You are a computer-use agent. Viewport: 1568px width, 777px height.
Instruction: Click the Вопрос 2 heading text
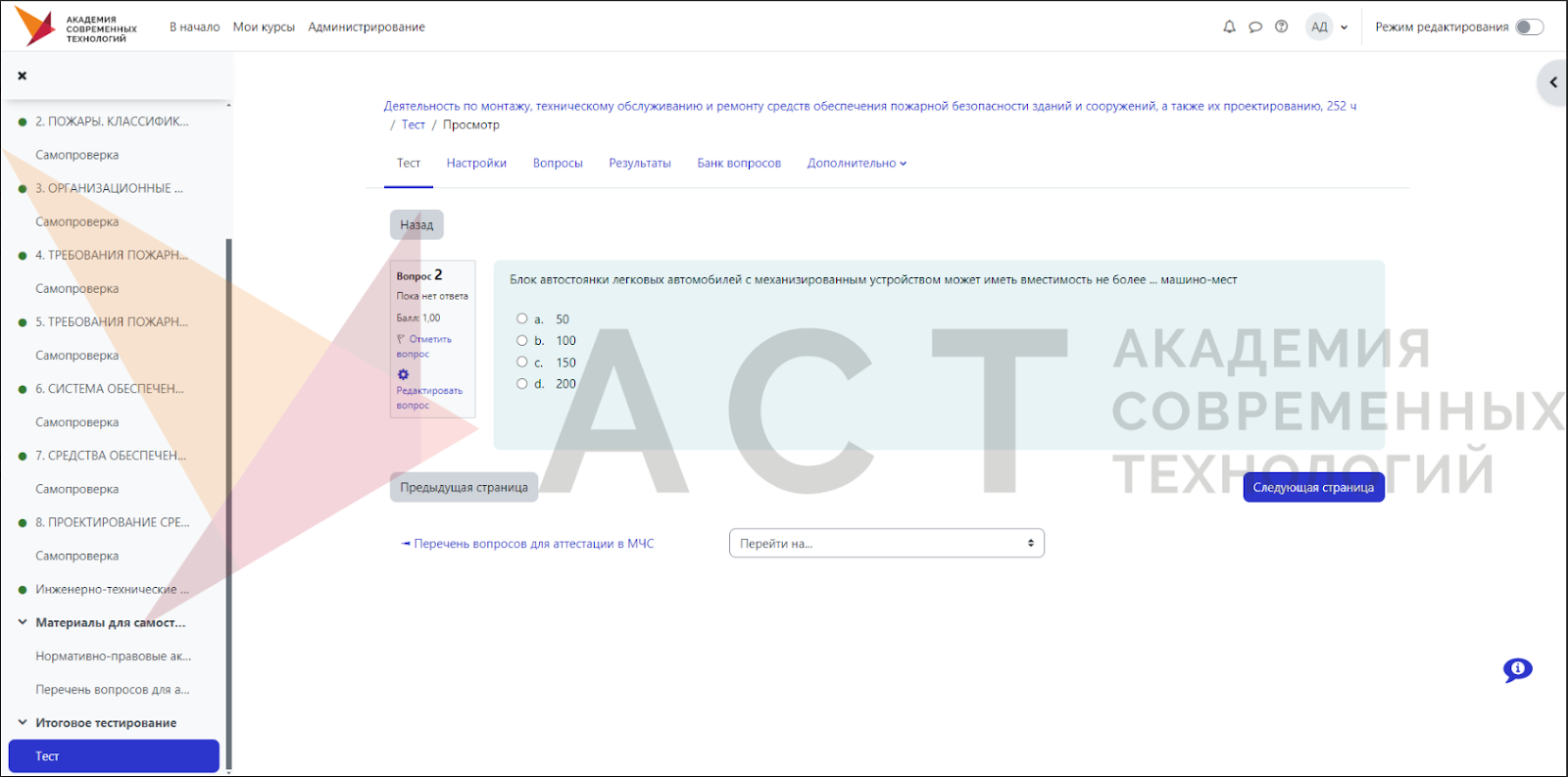pyautogui.click(x=419, y=275)
